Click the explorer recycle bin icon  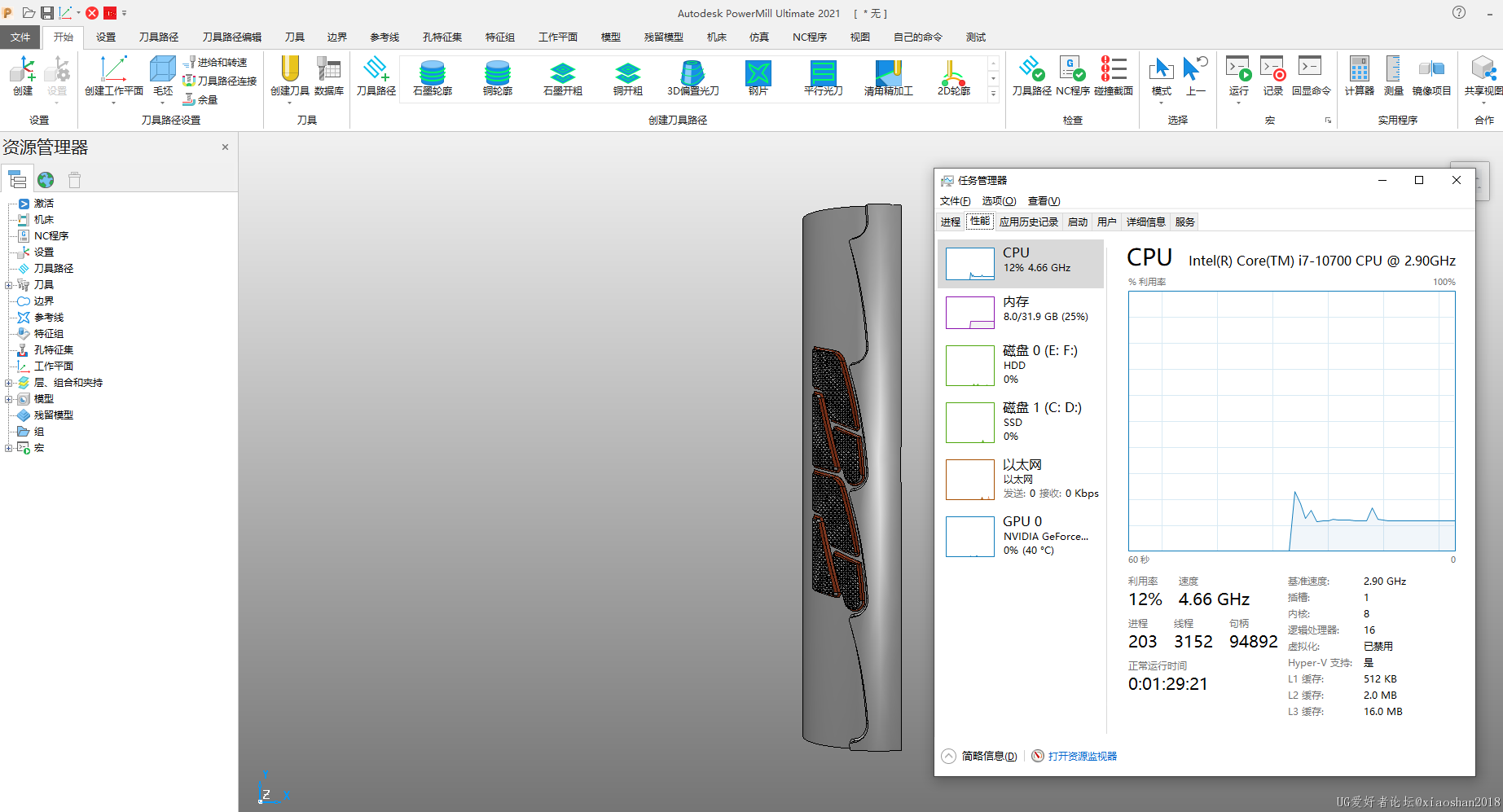74,179
